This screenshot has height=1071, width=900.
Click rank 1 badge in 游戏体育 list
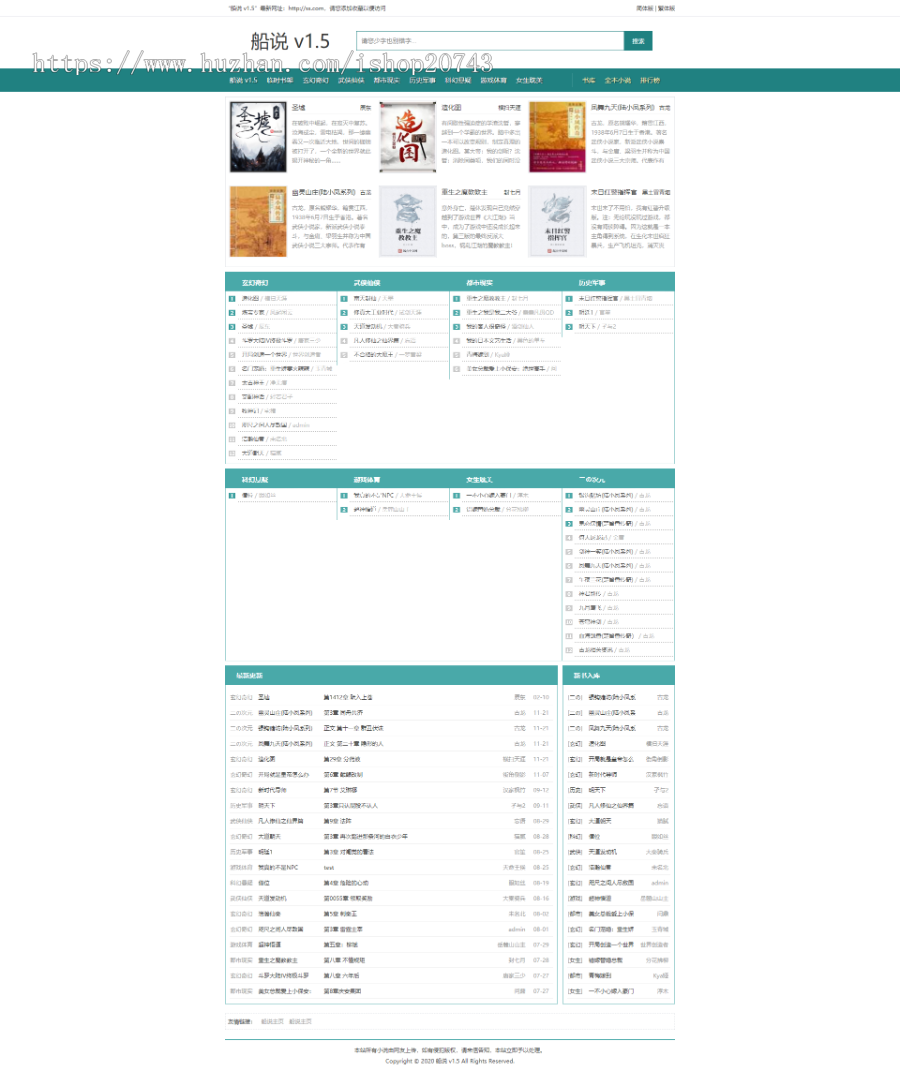tap(344, 496)
